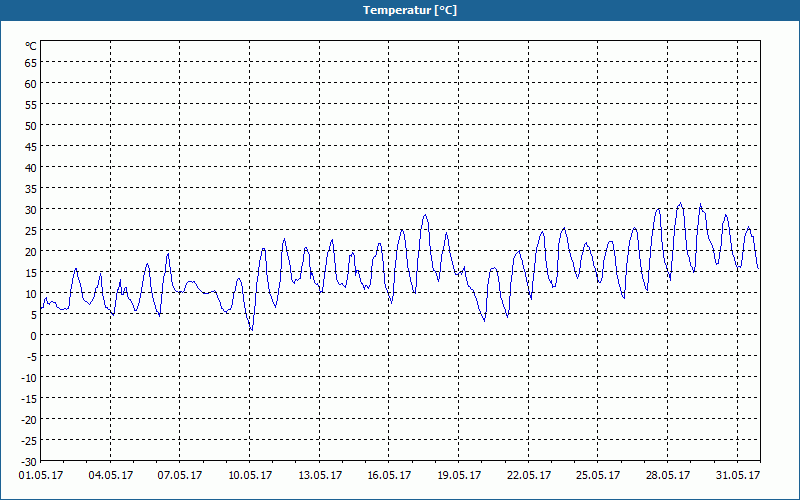
Task: Click the 16.05.17 date label
Action: point(389,476)
